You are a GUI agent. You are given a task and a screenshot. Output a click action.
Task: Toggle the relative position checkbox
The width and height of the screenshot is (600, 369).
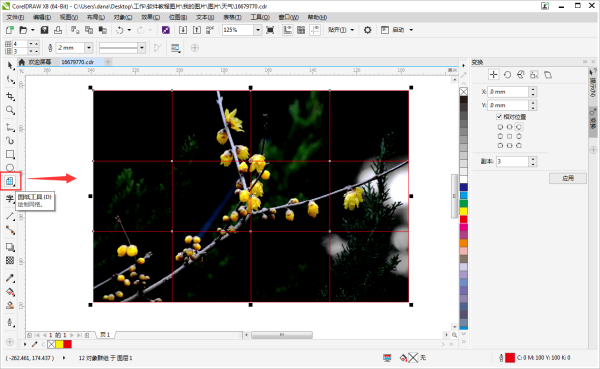pyautogui.click(x=499, y=116)
